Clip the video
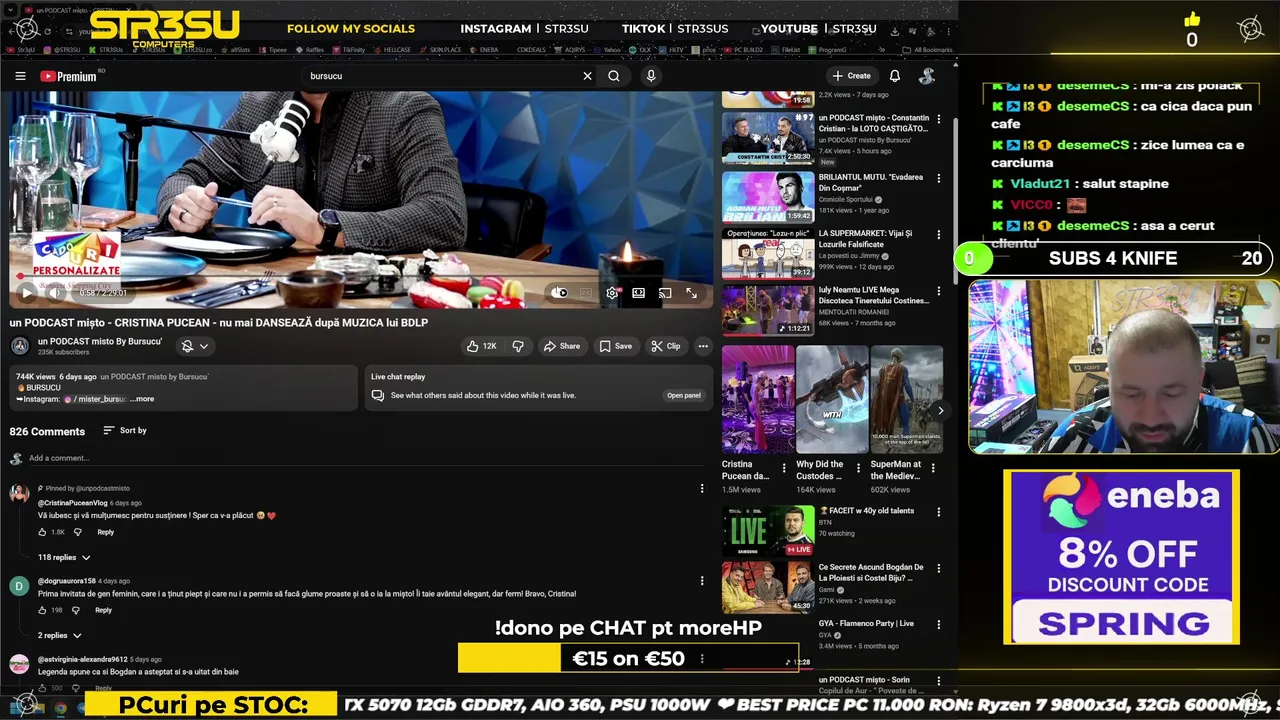The height and width of the screenshot is (720, 1280). (x=666, y=346)
